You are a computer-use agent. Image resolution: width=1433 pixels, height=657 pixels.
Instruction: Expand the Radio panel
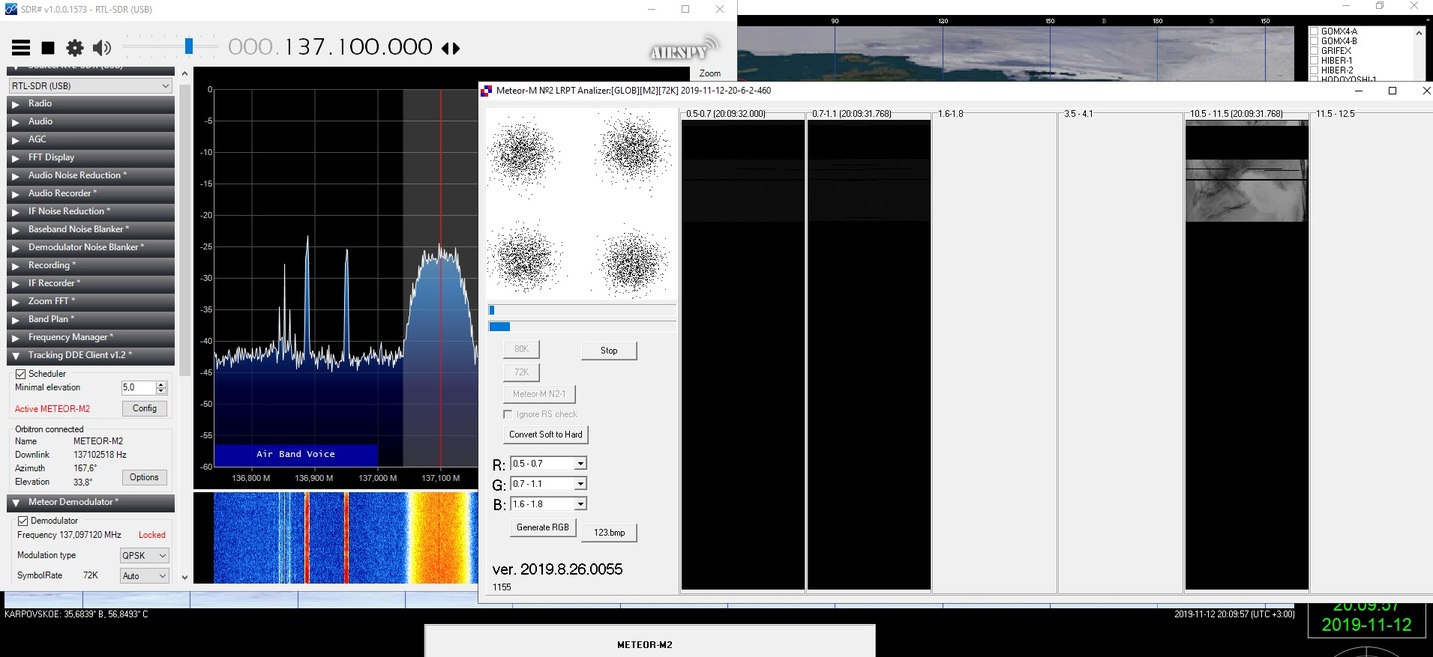pos(90,104)
